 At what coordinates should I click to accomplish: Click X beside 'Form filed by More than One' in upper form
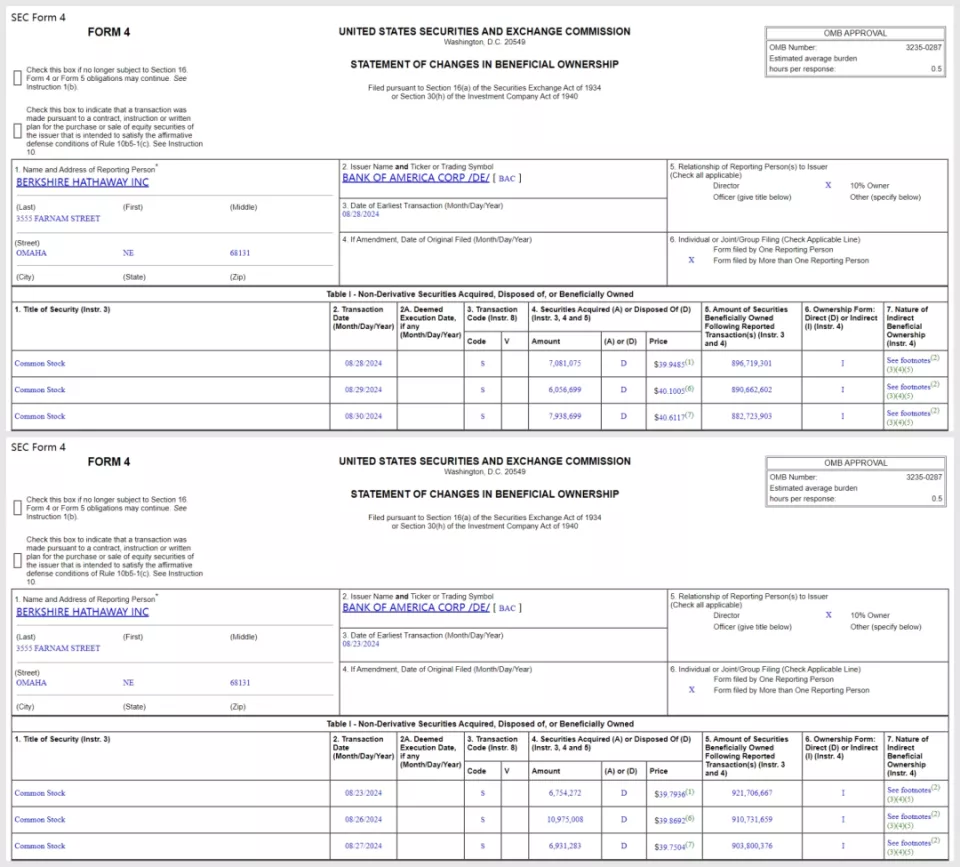pos(691,260)
